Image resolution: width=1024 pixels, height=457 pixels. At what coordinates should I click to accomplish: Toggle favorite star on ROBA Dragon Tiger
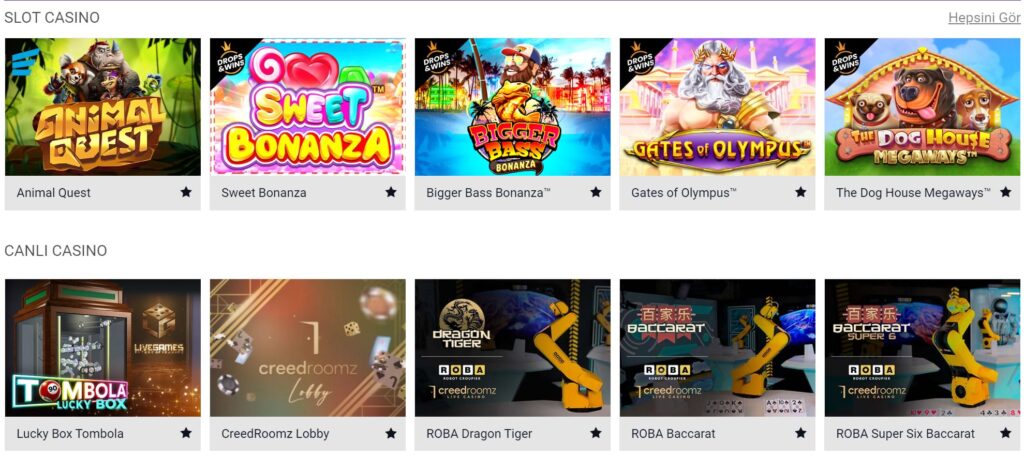(x=596, y=433)
